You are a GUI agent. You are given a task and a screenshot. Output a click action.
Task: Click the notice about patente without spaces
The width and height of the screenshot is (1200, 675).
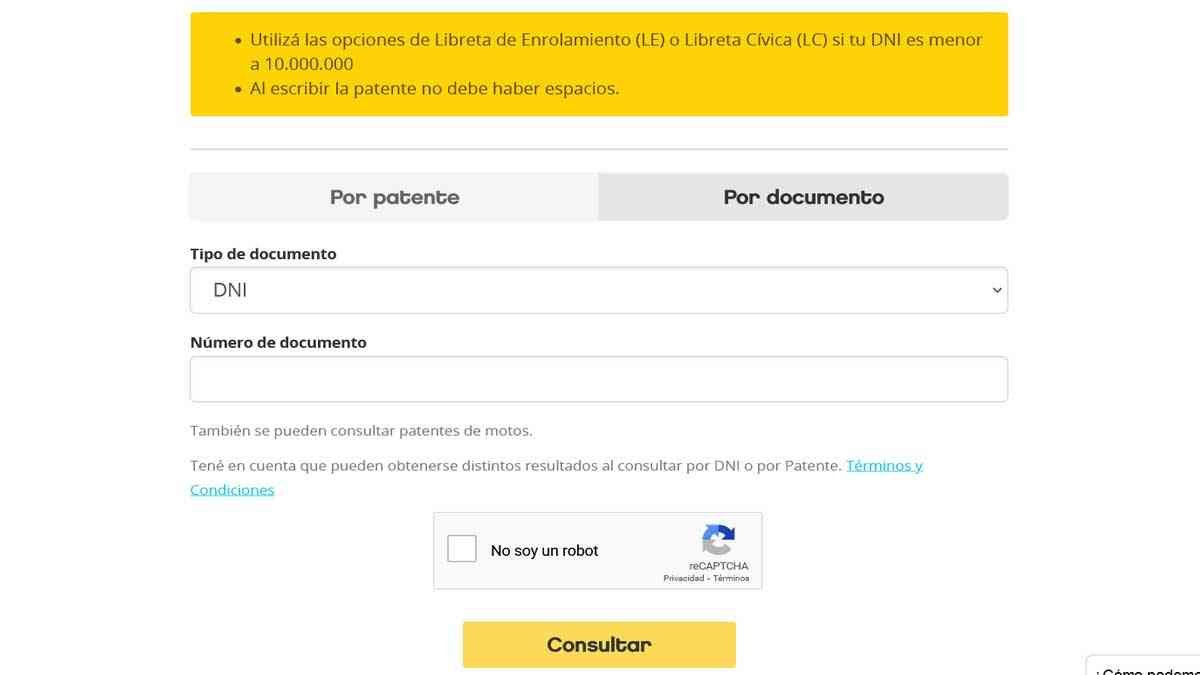tap(434, 88)
